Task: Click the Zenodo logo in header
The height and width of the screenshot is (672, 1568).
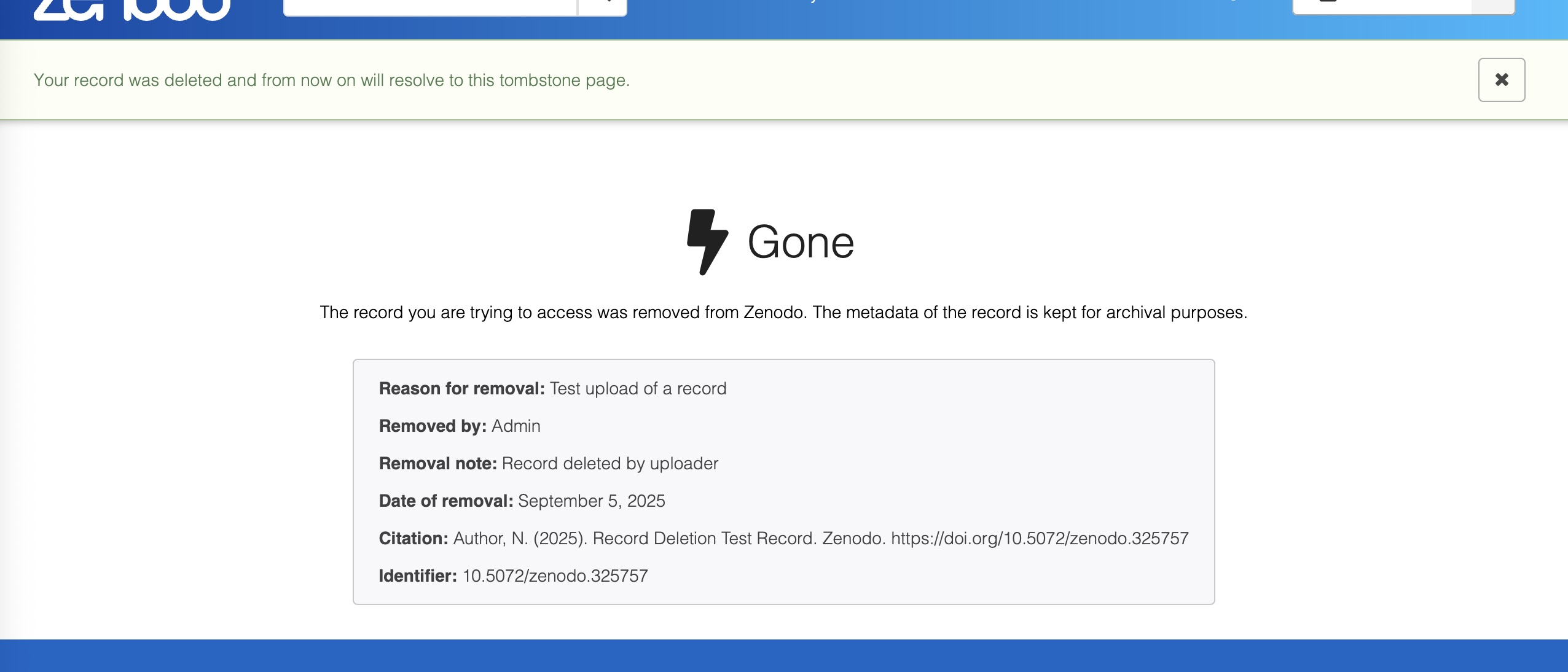Action: pos(131,9)
